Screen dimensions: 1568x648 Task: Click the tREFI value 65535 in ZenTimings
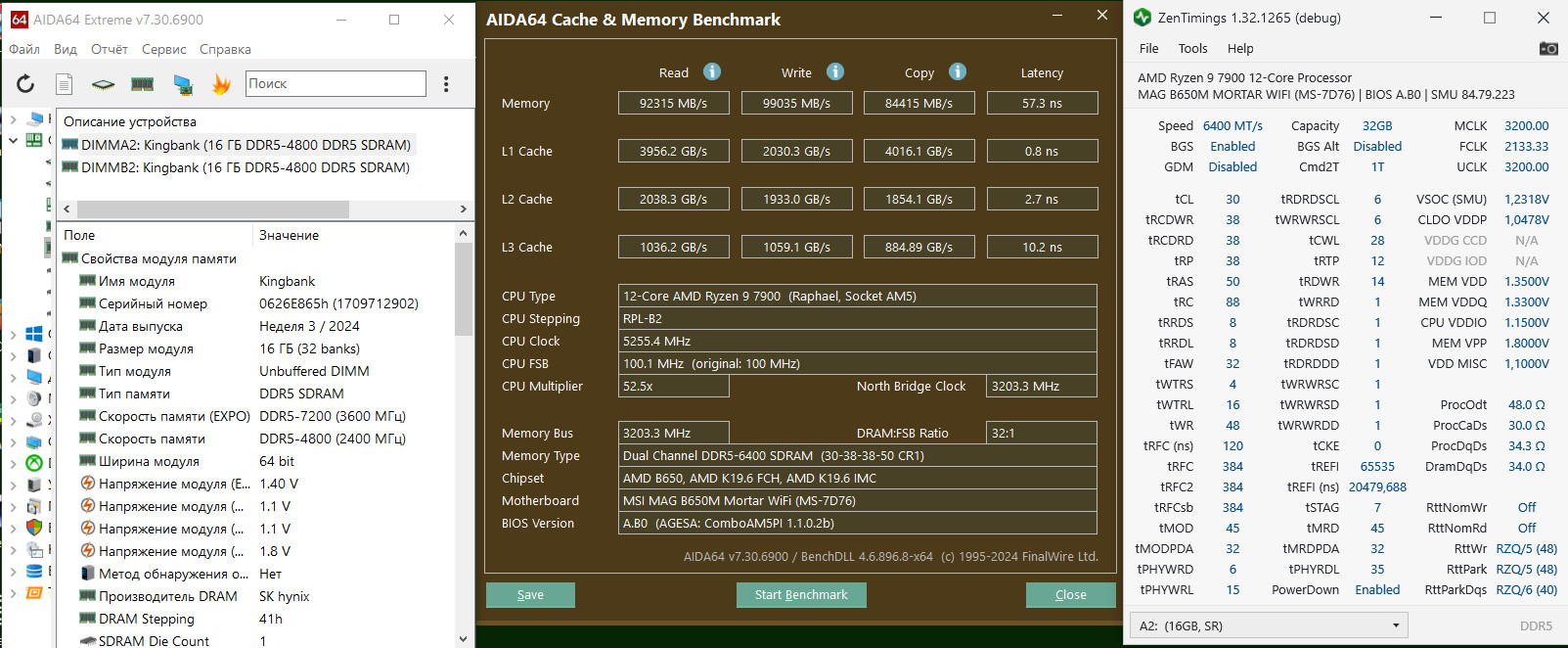[x=1377, y=466]
